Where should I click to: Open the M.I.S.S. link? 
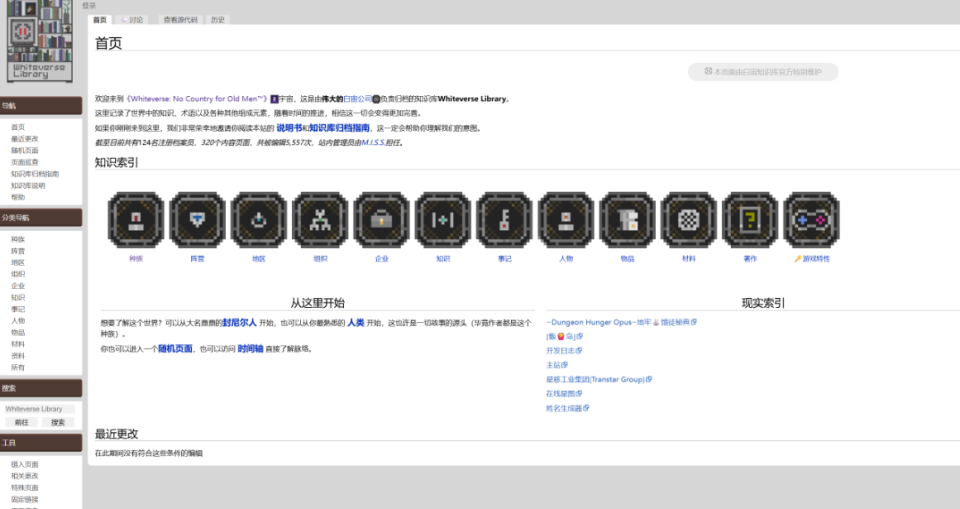pyautogui.click(x=373, y=143)
